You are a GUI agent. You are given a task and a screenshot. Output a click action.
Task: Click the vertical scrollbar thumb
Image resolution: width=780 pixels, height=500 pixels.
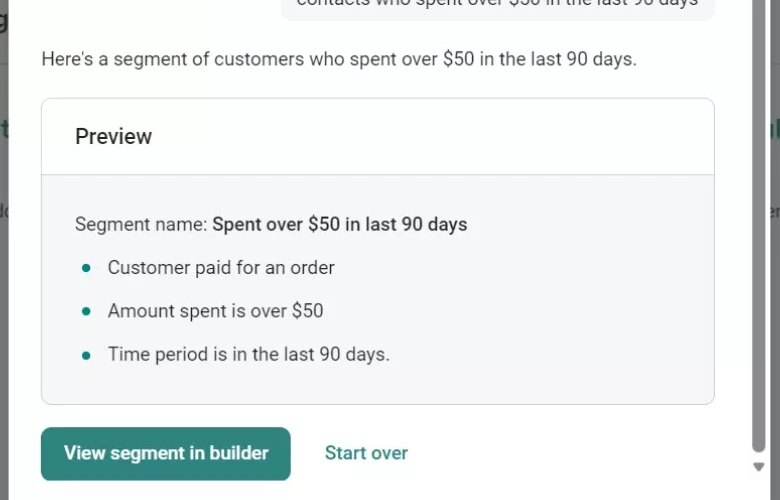point(758,220)
